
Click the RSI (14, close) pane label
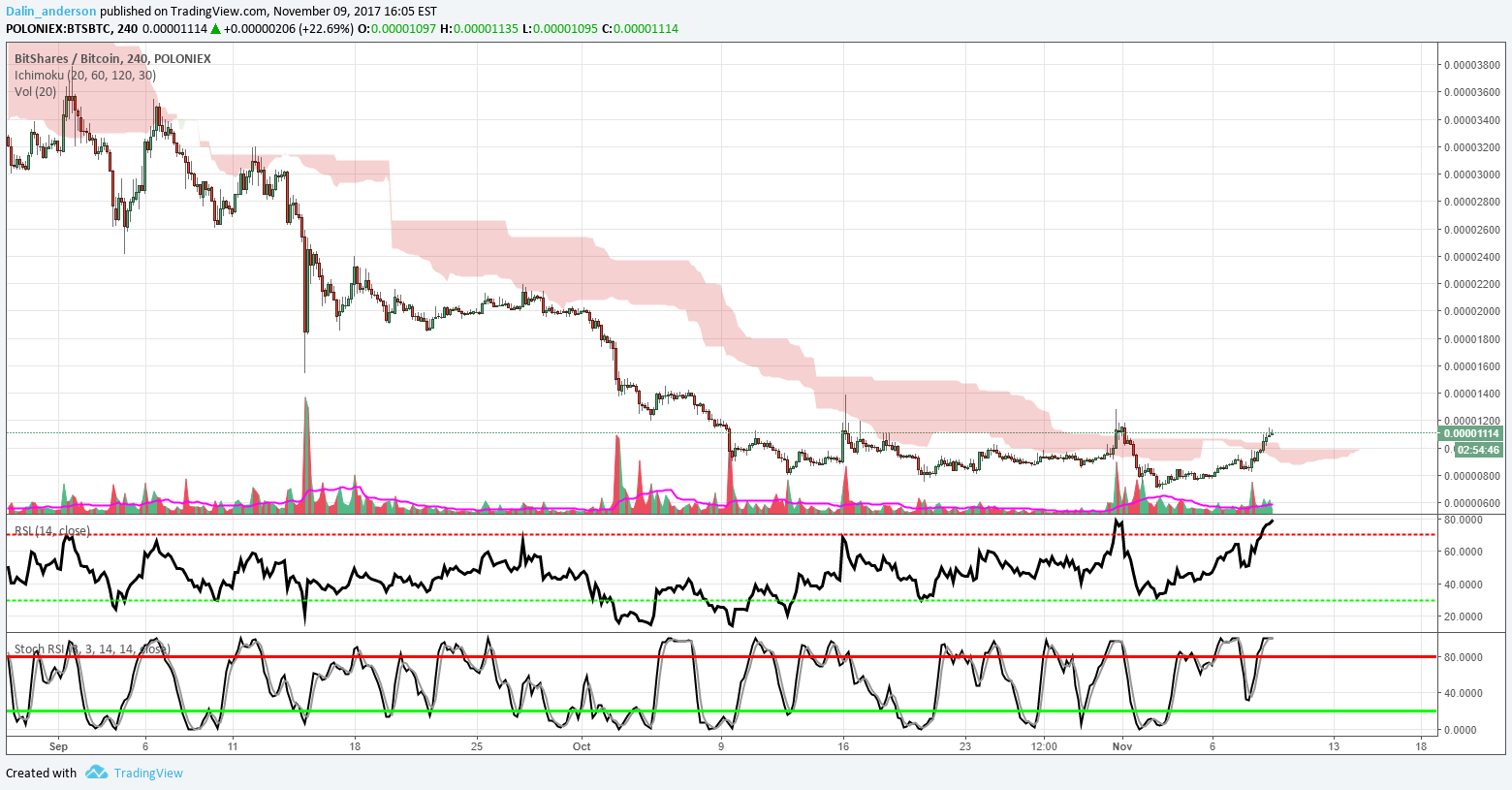(x=52, y=530)
